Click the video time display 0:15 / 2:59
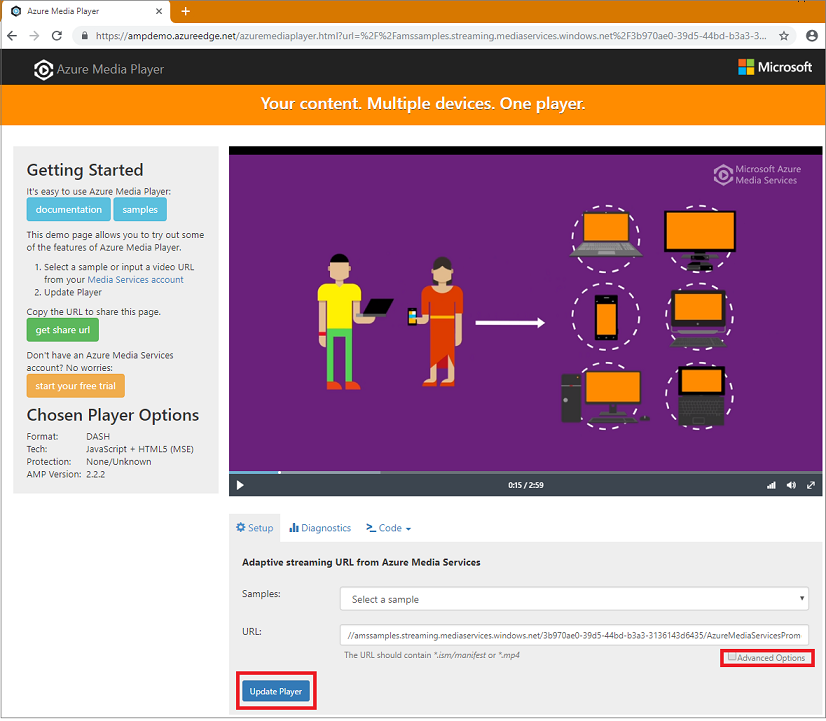This screenshot has height=721, width=826. tap(526, 485)
